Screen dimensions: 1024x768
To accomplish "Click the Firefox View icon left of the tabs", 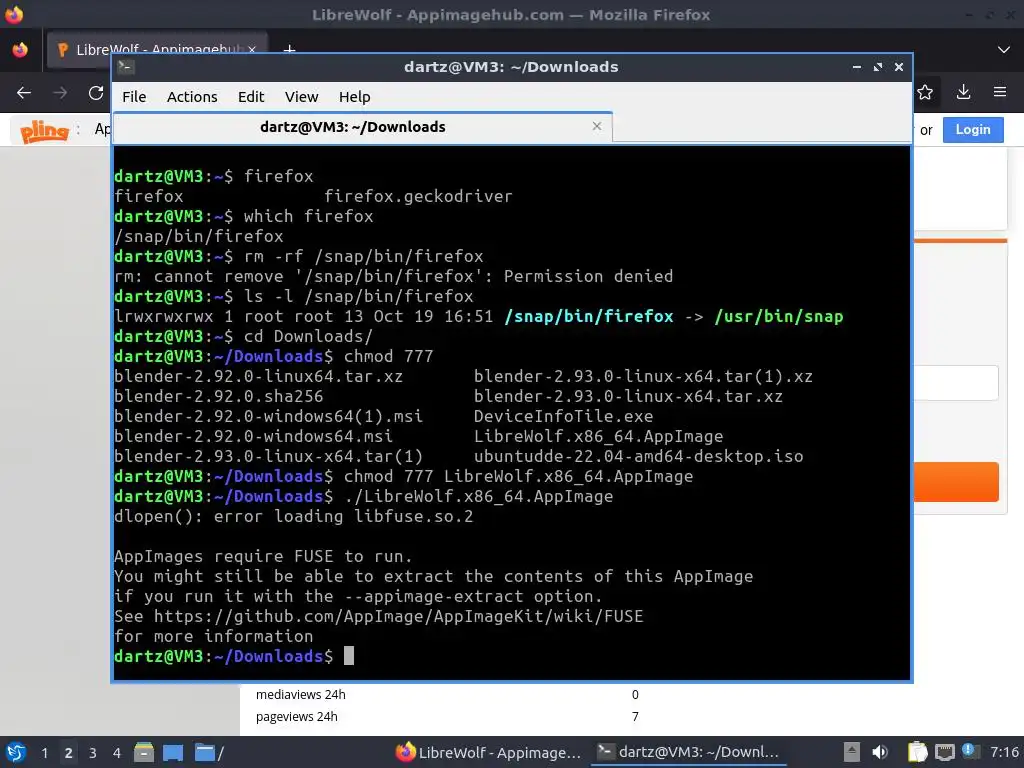I will click(x=20, y=50).
